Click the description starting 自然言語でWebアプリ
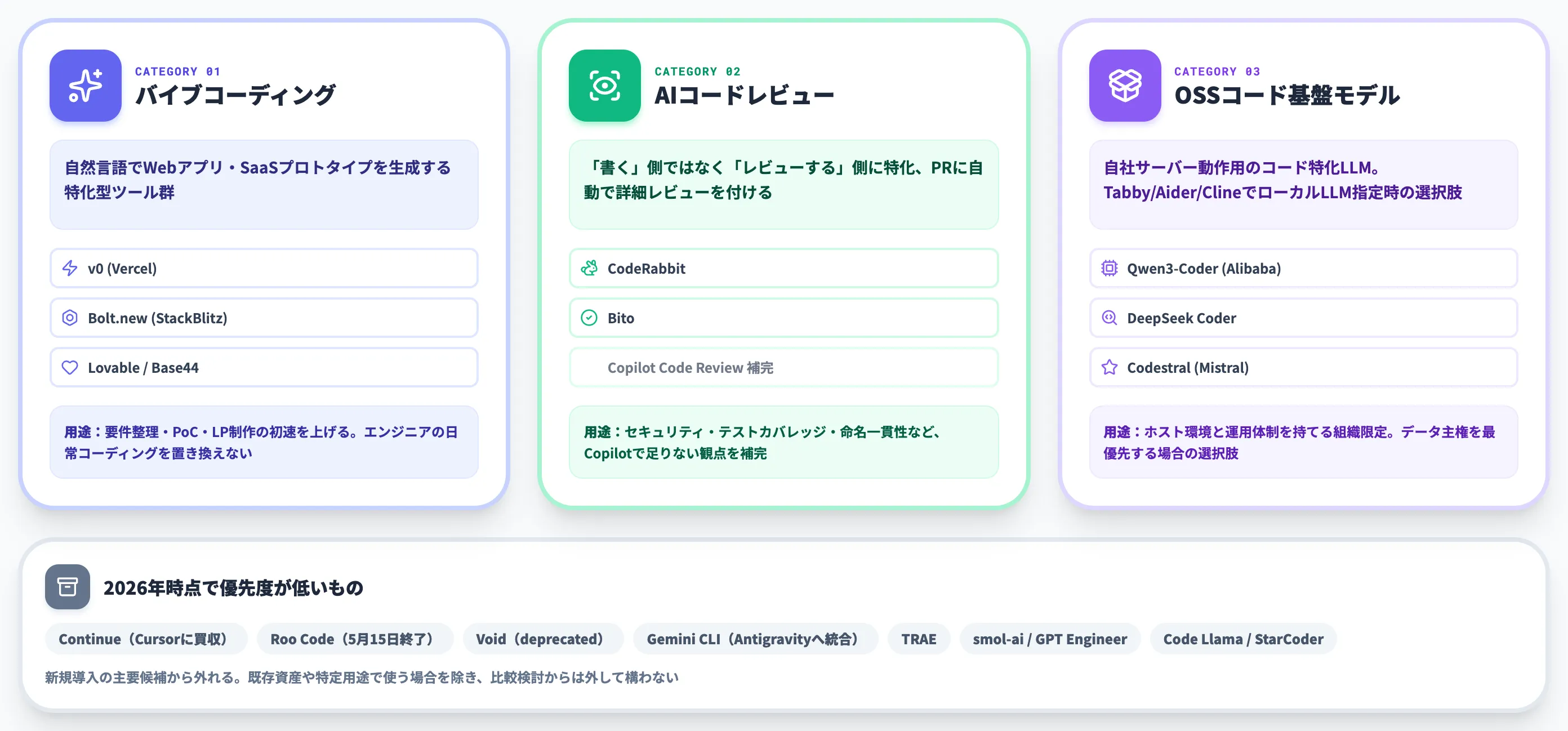This screenshot has width=1568, height=731. coord(264,184)
